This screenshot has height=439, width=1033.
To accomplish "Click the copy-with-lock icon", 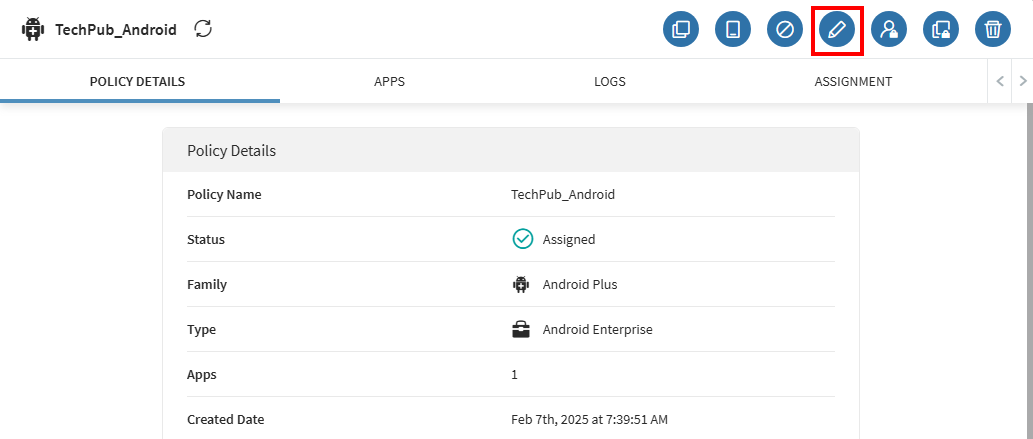I will point(941,30).
